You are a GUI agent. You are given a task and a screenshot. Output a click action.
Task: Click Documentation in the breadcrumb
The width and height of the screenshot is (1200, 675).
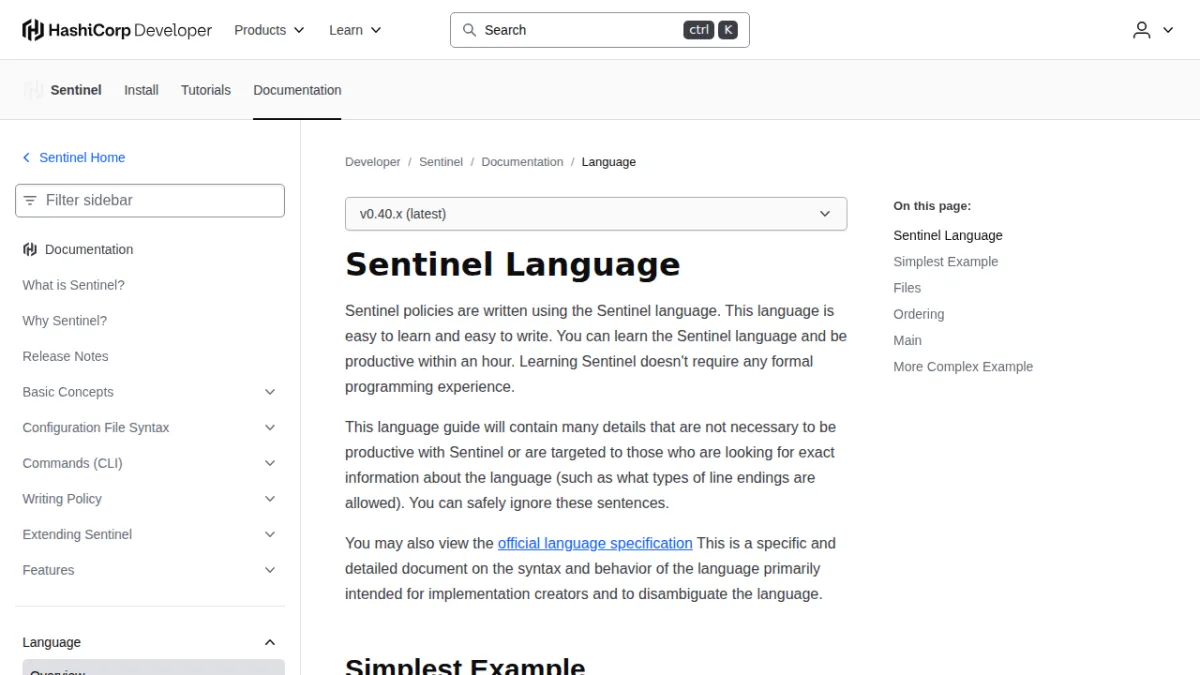[x=522, y=162]
